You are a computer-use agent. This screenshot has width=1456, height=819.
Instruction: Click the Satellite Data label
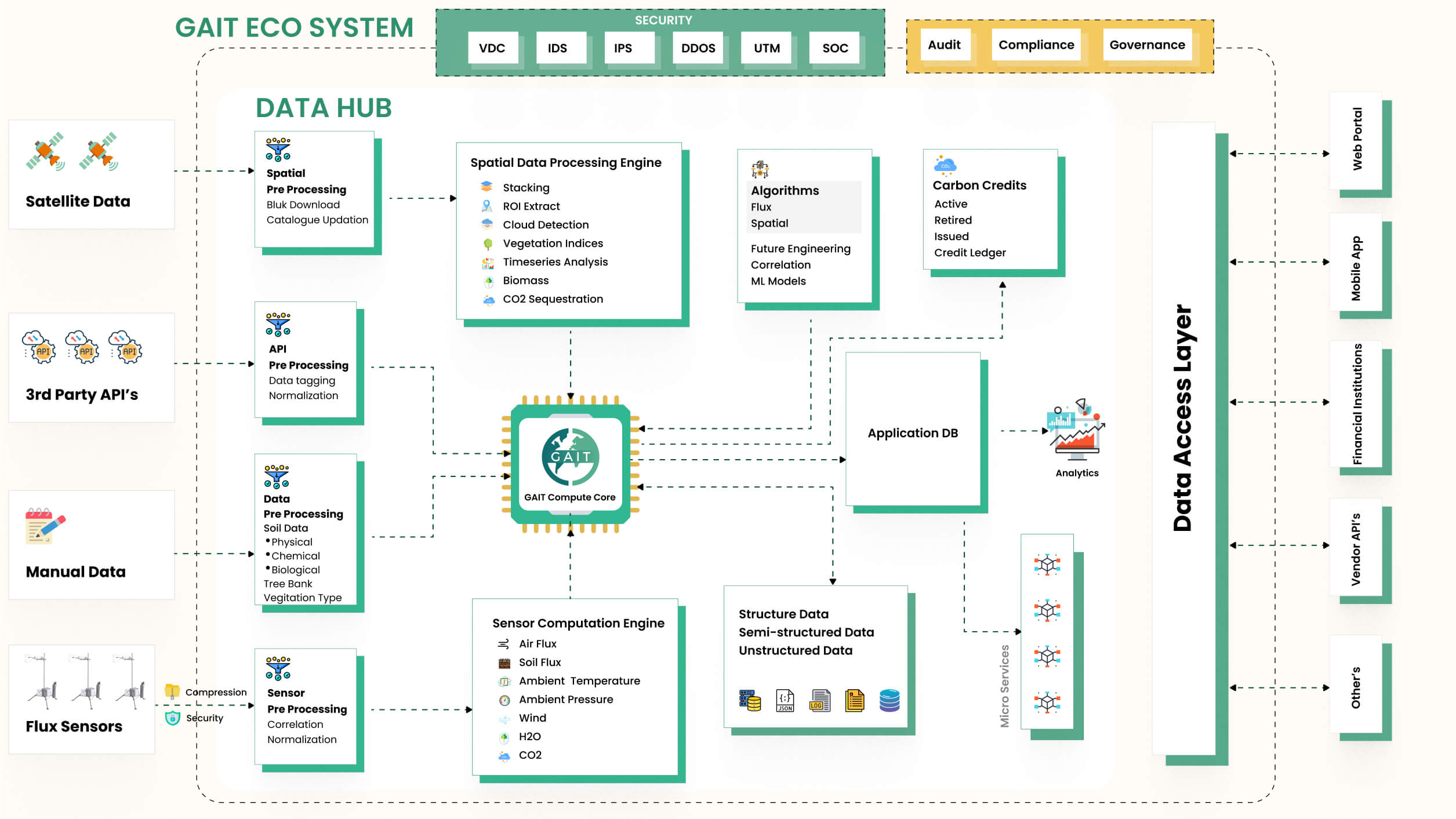pyautogui.click(x=78, y=201)
